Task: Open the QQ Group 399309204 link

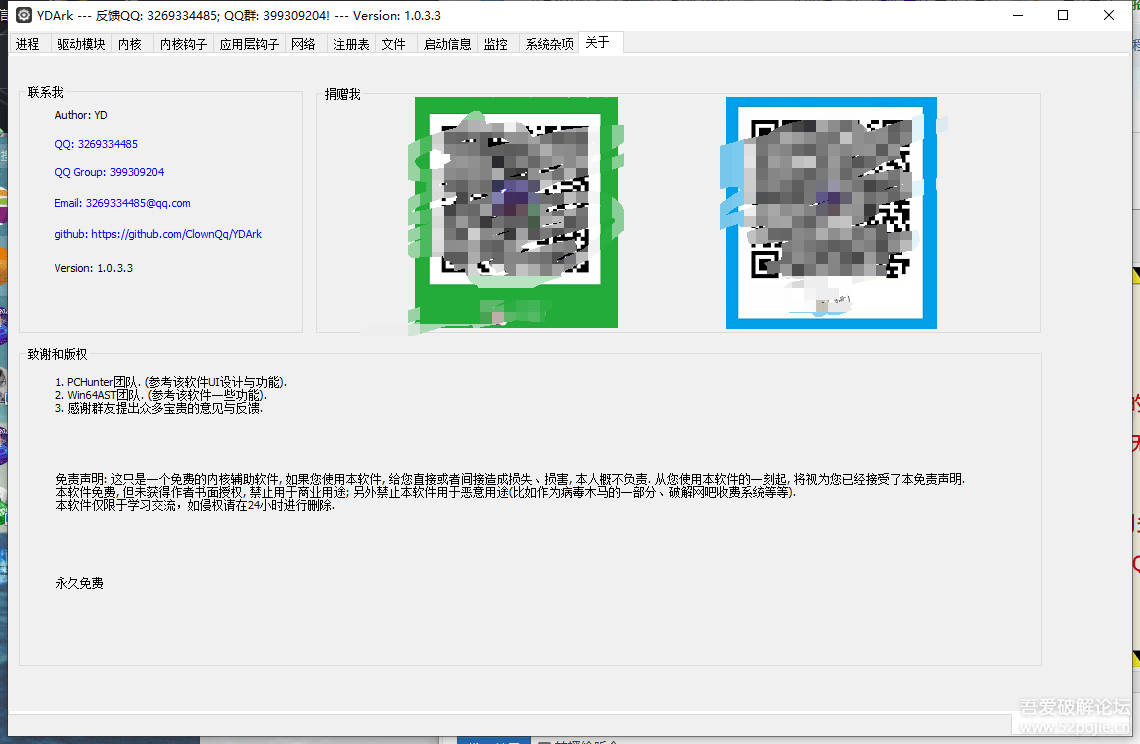Action: (x=109, y=172)
